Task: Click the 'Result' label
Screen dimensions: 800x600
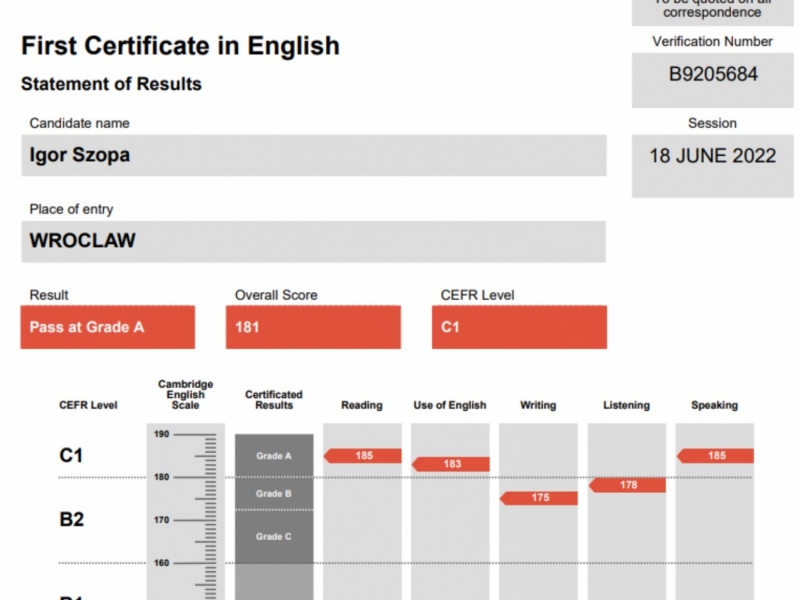Action: [x=49, y=295]
